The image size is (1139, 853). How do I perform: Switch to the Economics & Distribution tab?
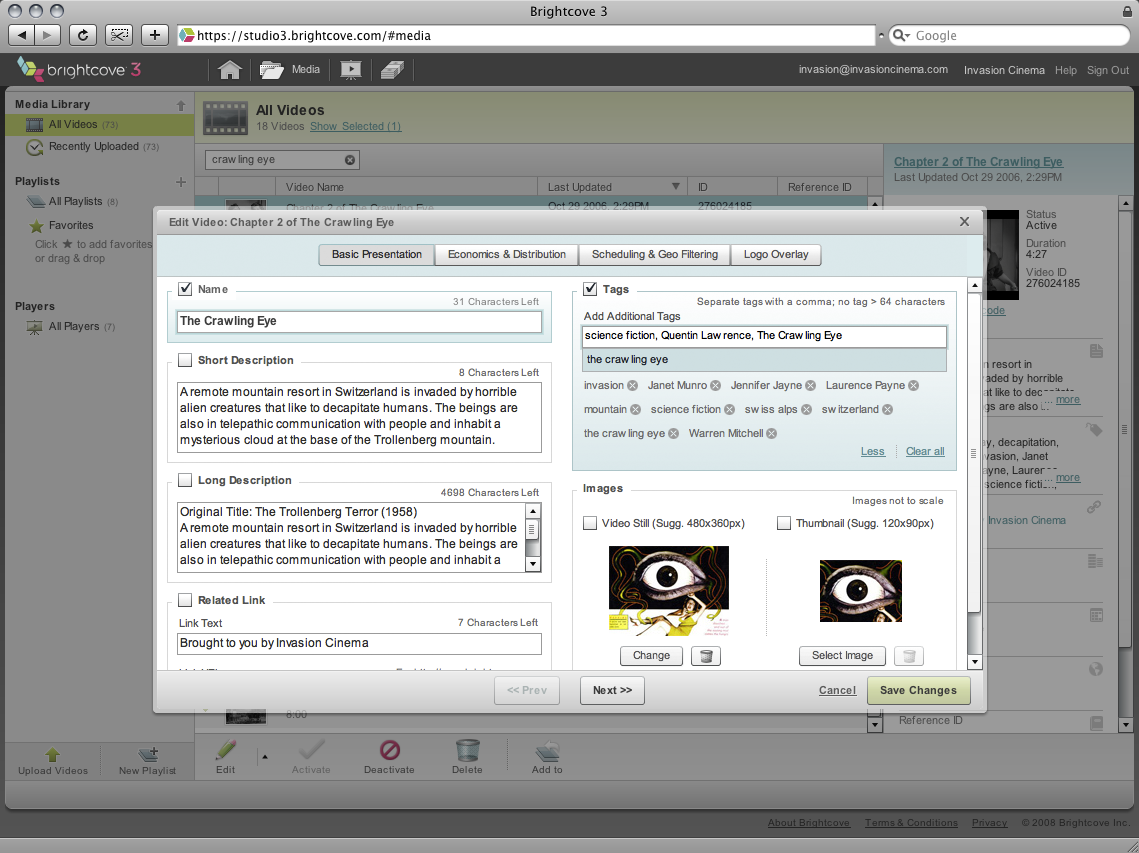(x=506, y=254)
